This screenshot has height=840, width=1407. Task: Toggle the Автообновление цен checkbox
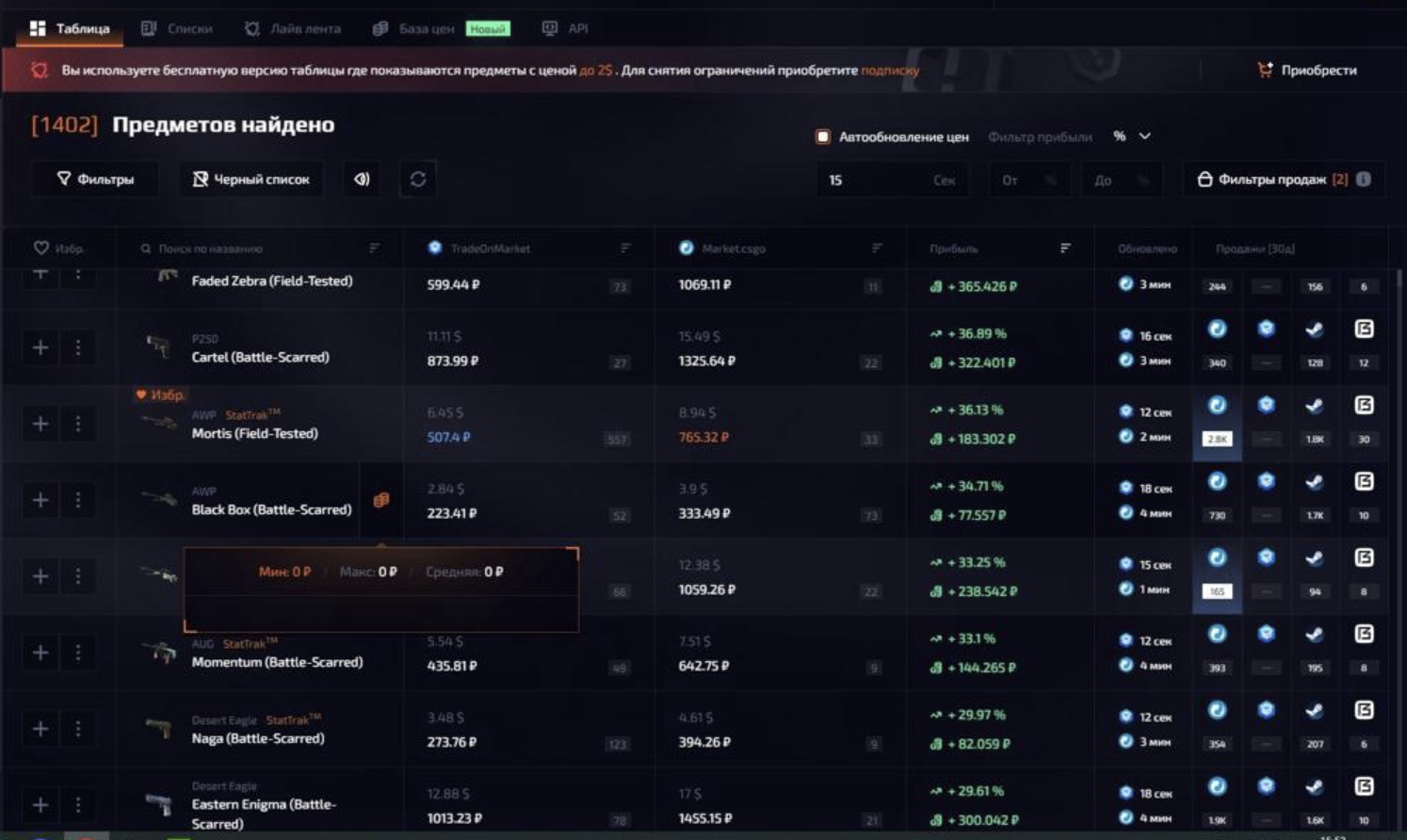[823, 137]
